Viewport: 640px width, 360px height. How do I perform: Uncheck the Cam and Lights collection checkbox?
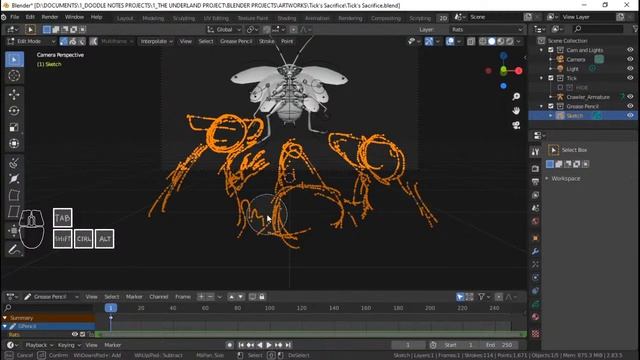click(551, 50)
